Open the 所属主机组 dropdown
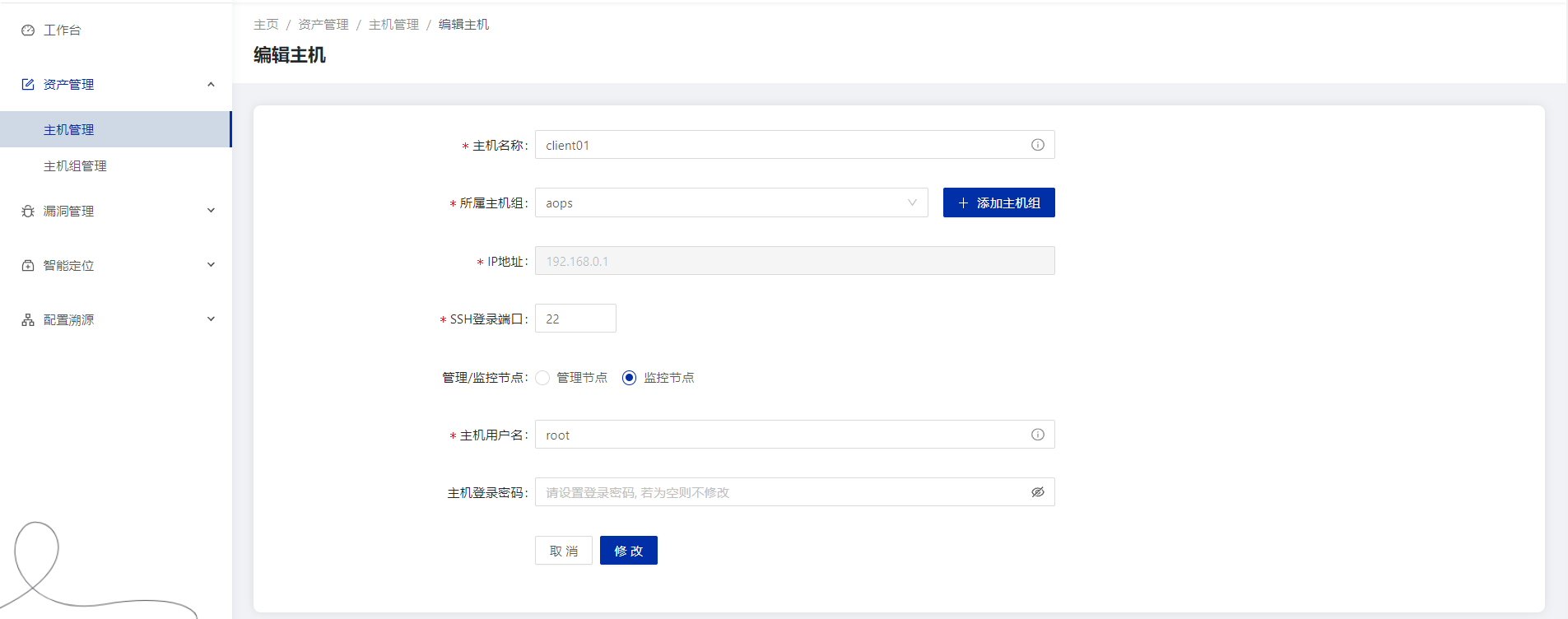The image size is (1568, 619). point(731,203)
